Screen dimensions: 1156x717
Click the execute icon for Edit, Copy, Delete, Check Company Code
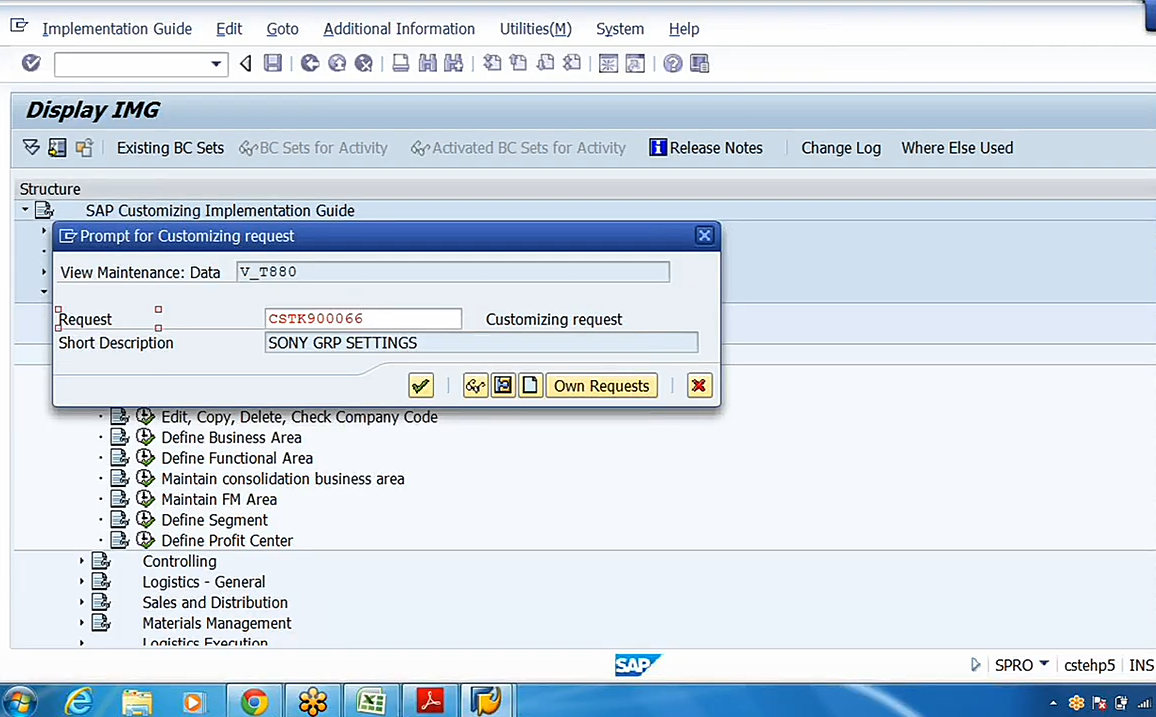(x=145, y=416)
